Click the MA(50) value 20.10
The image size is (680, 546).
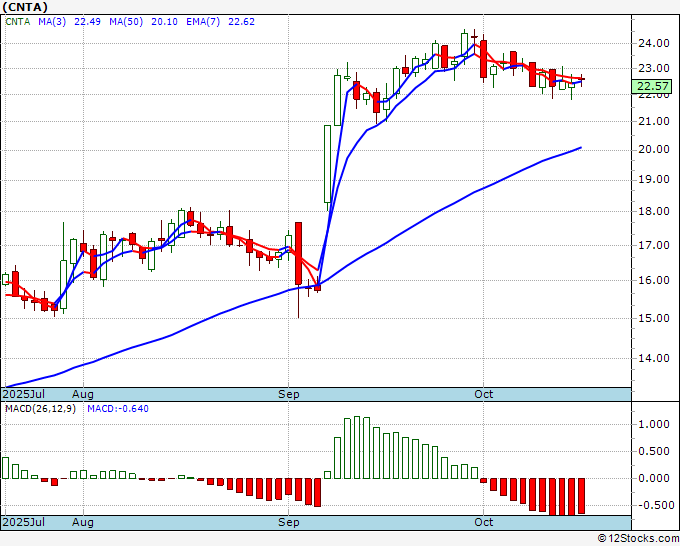164,22
